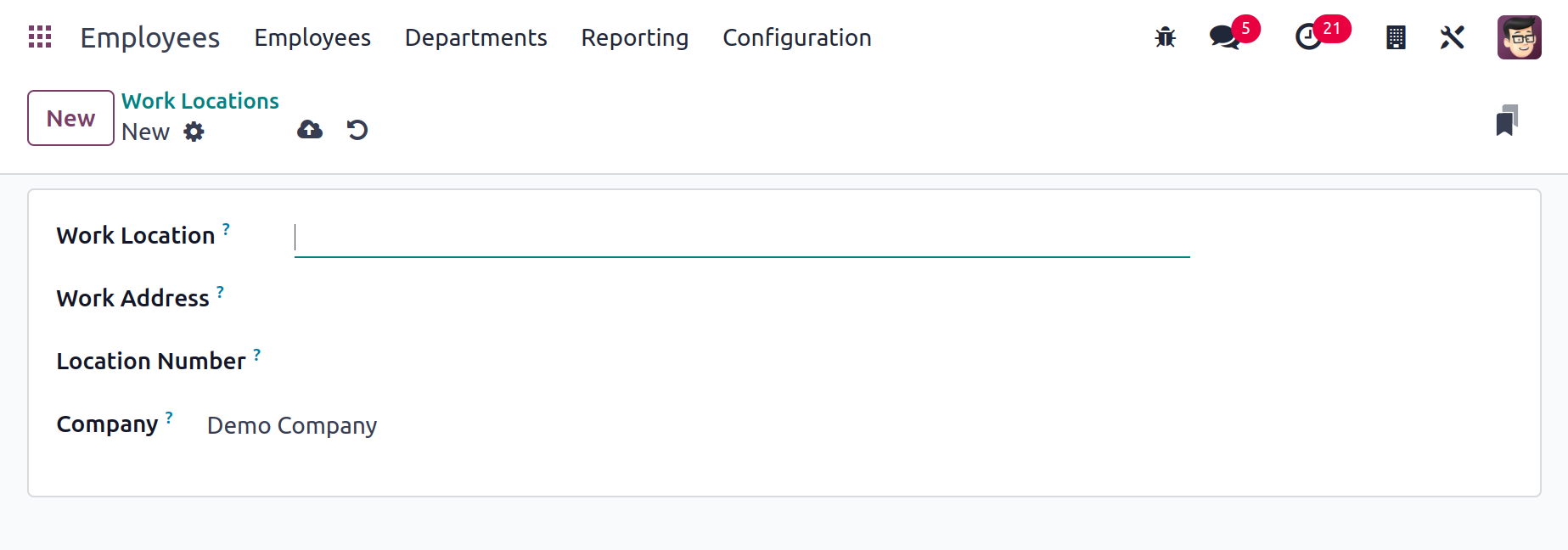The height and width of the screenshot is (550, 1568).
Task: Toggle the bookmark panel icon
Action: pos(1507,121)
